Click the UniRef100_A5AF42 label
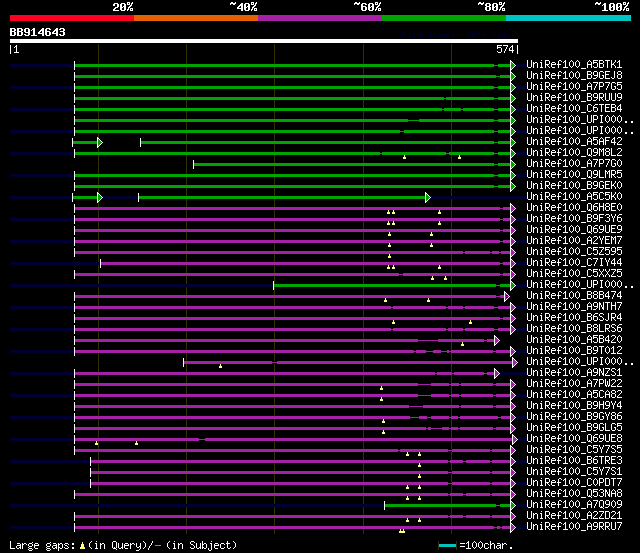The image size is (640, 553). [574, 142]
